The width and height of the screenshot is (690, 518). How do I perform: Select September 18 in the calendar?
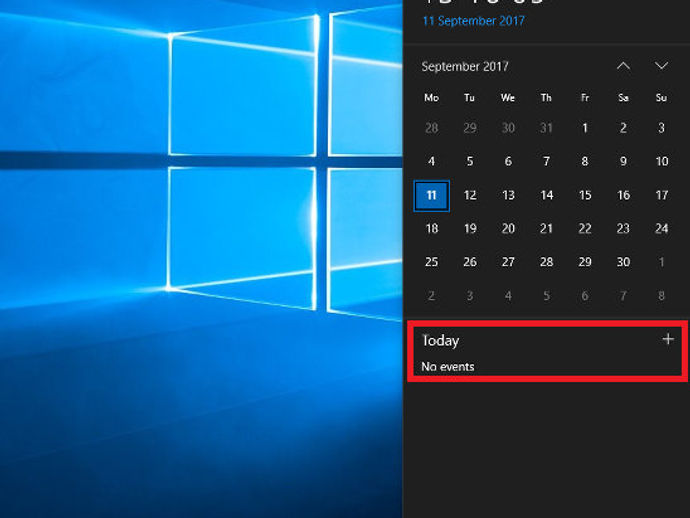(x=432, y=228)
